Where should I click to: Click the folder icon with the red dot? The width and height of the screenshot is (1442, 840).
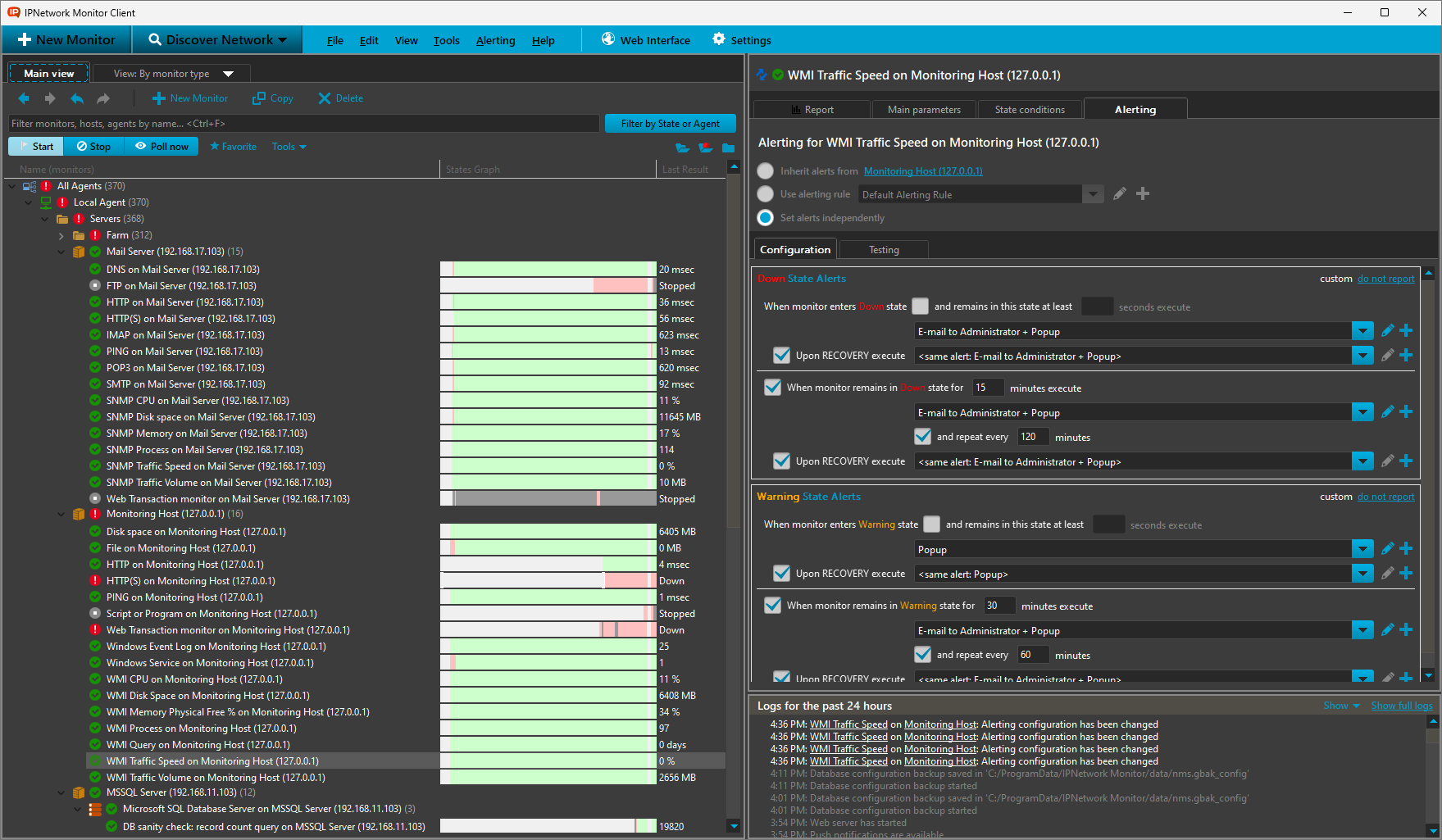point(705,148)
